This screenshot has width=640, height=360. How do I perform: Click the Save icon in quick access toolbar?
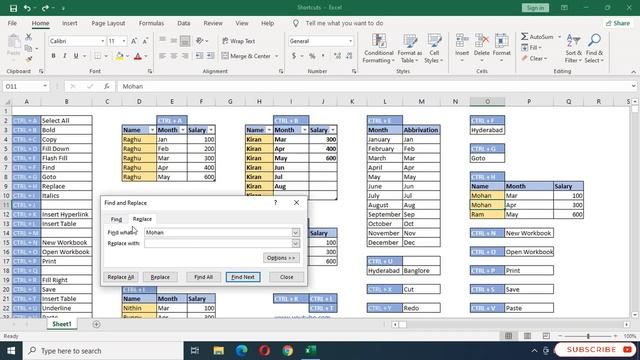click(x=13, y=8)
